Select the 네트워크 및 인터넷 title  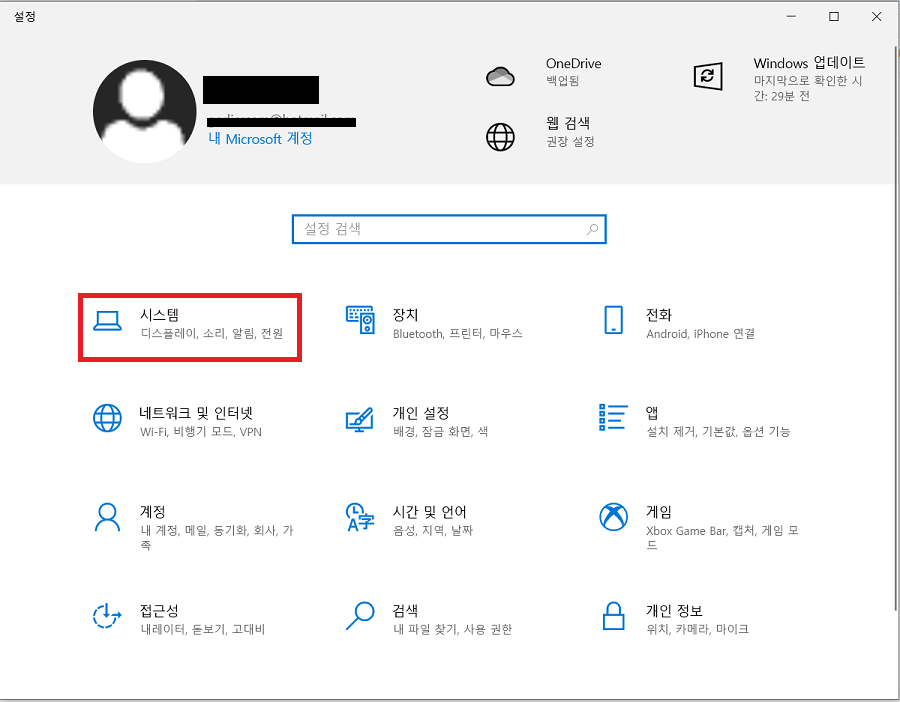coord(196,413)
